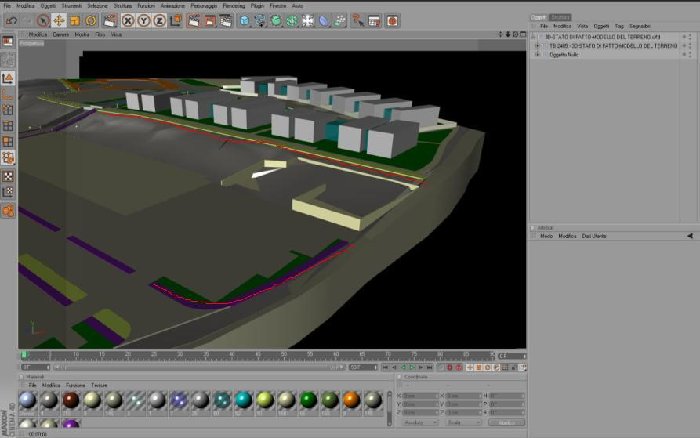Toggle the X axis lock
The width and height of the screenshot is (700, 438).
coord(128,21)
